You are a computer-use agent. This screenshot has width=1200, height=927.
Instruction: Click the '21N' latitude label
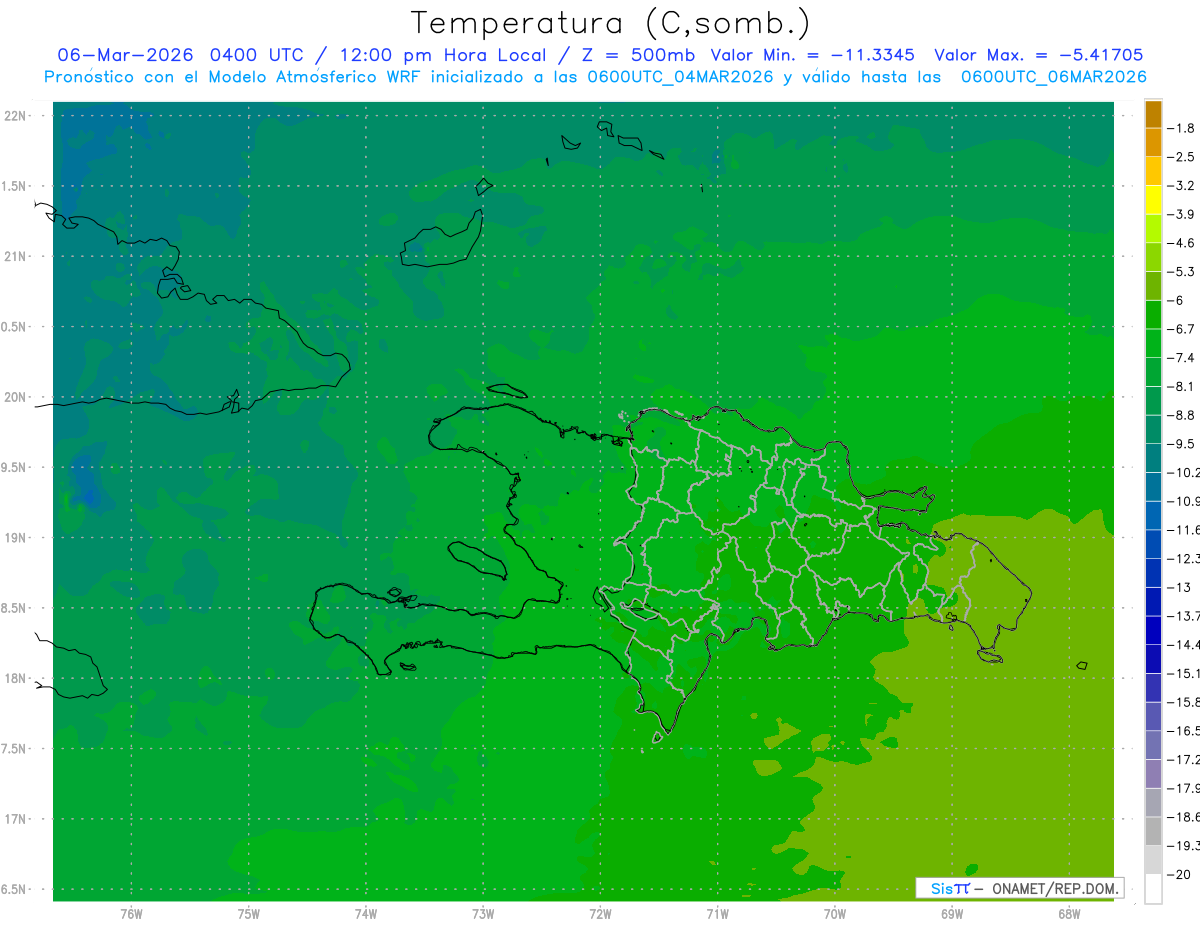pos(16,256)
